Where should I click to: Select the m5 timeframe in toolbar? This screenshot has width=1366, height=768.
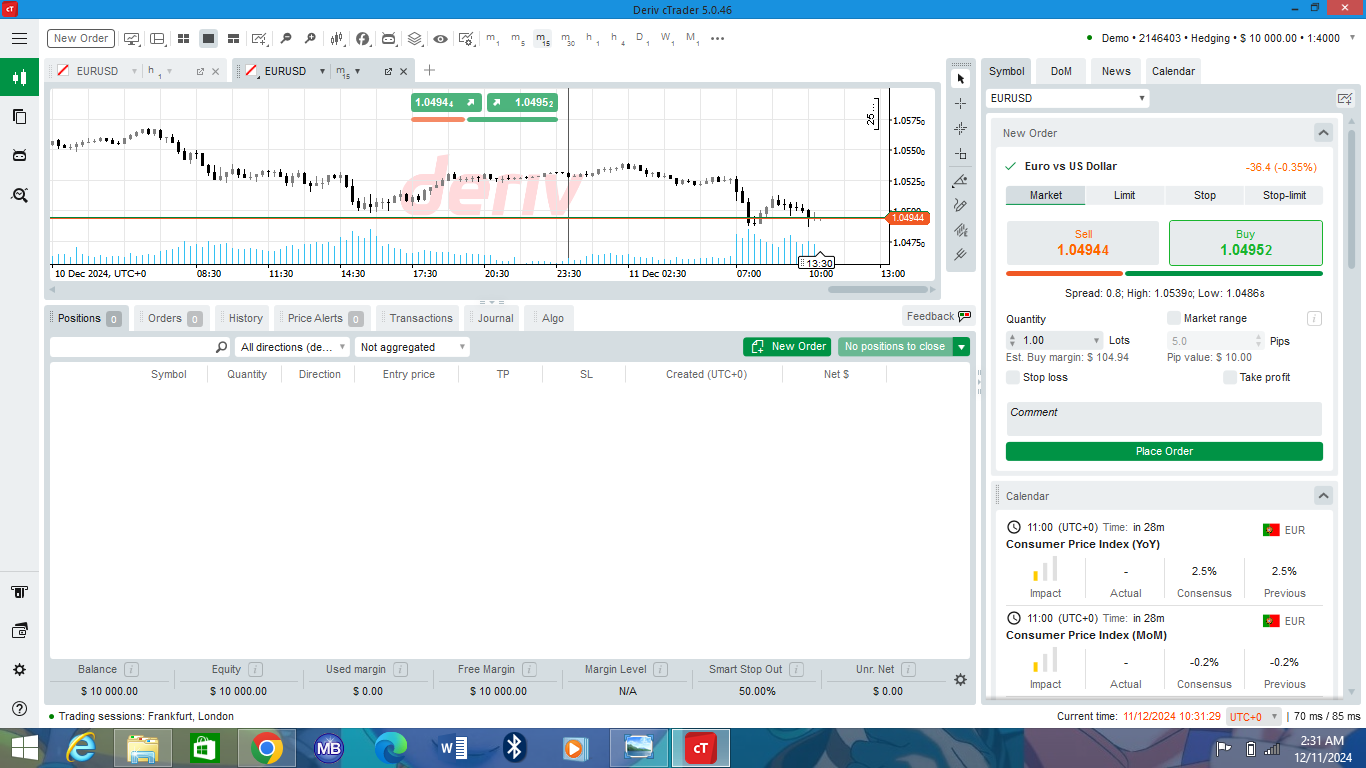pos(517,38)
